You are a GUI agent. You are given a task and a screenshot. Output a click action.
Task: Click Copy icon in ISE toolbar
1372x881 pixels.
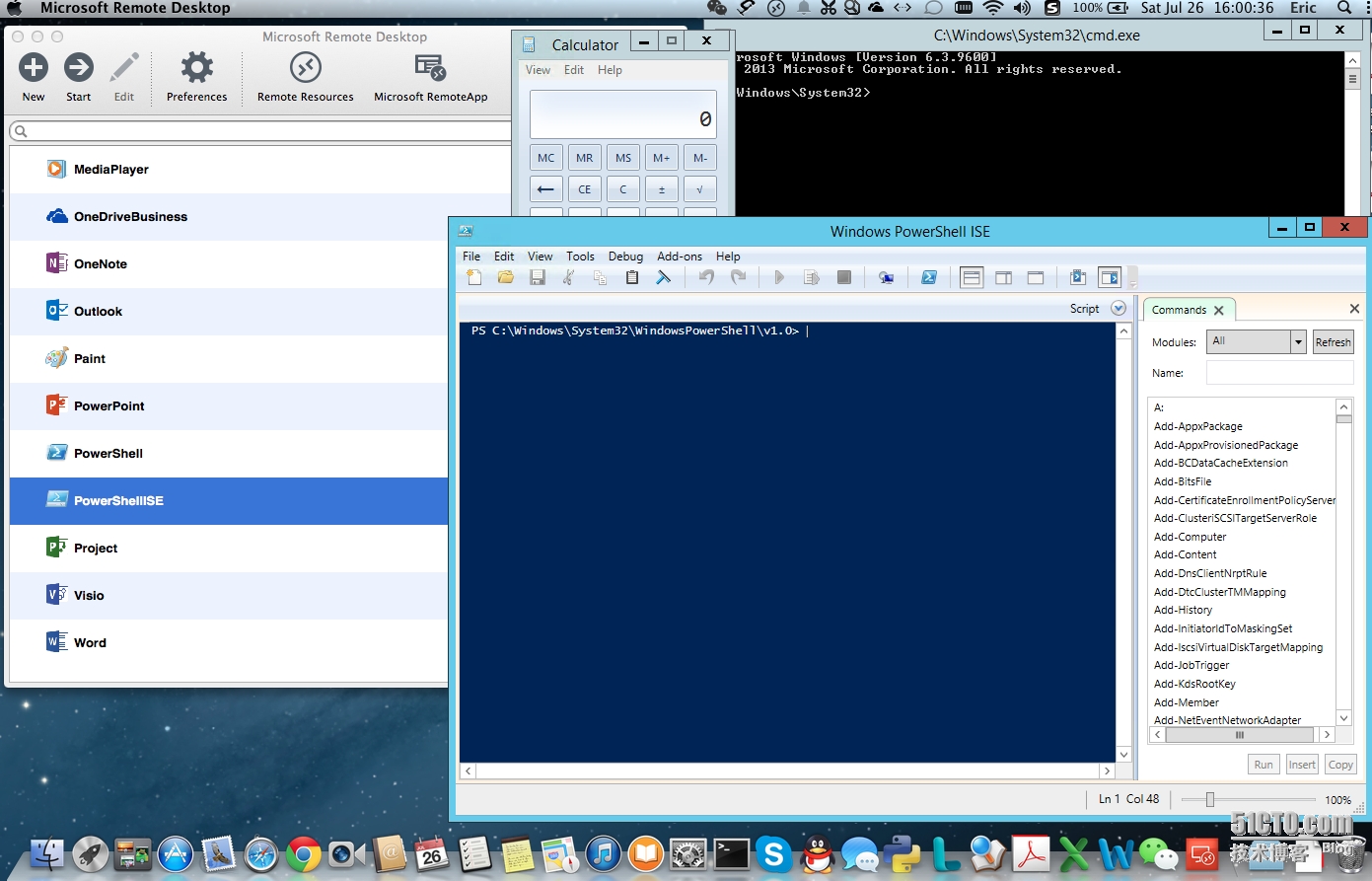pos(601,278)
